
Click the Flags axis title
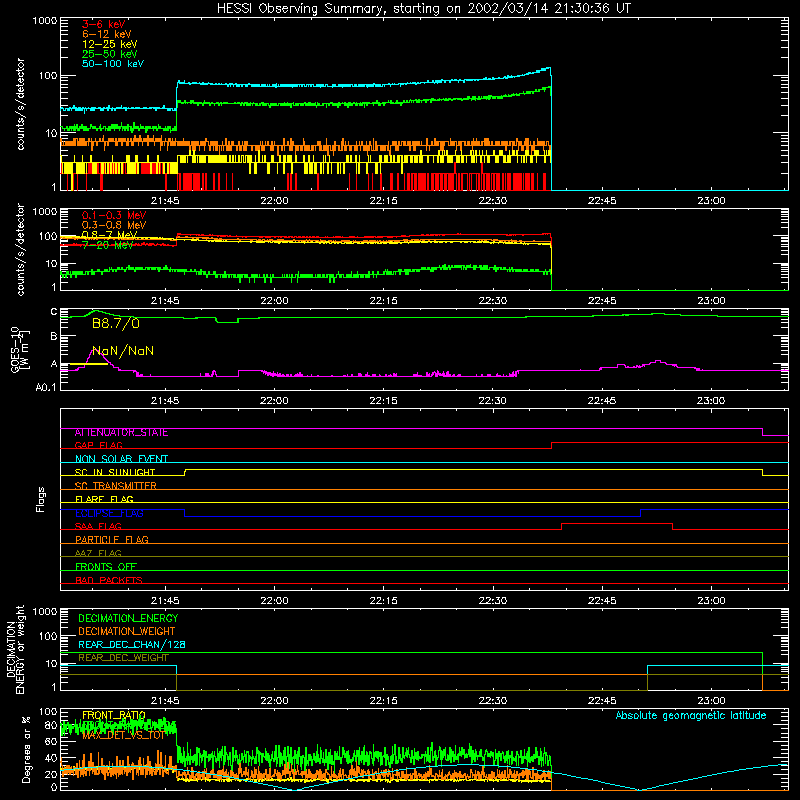click(x=41, y=499)
